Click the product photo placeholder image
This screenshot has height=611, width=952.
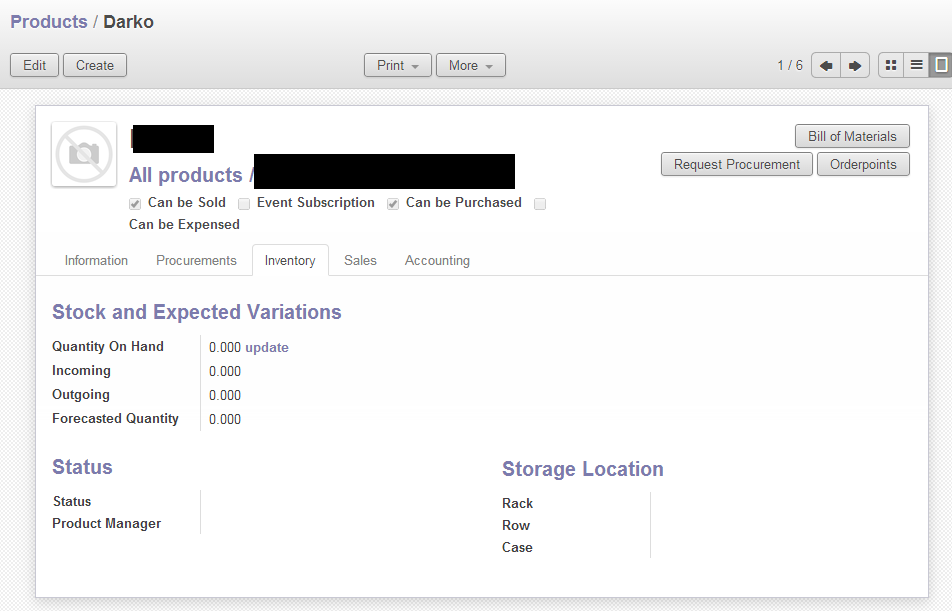tap(84, 154)
